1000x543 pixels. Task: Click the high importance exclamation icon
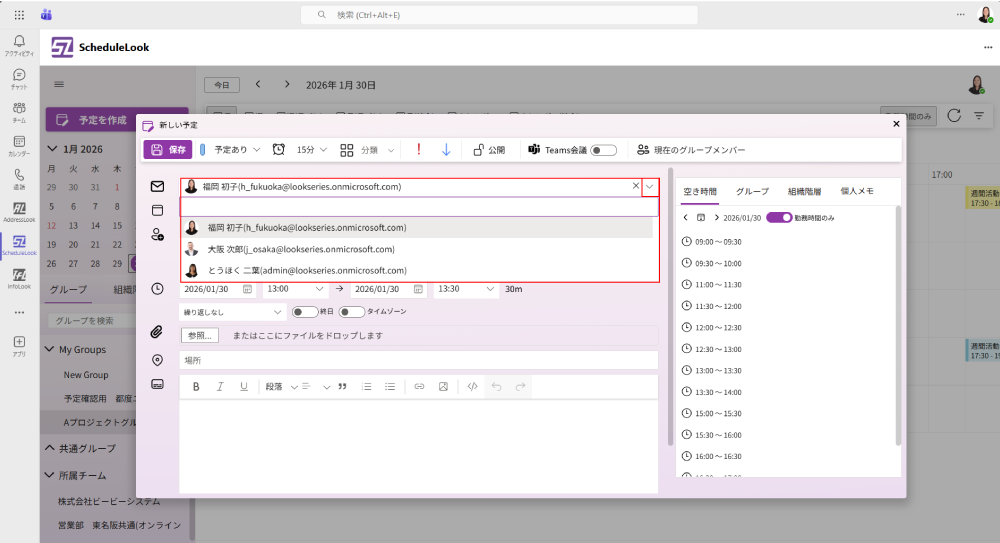[x=418, y=150]
